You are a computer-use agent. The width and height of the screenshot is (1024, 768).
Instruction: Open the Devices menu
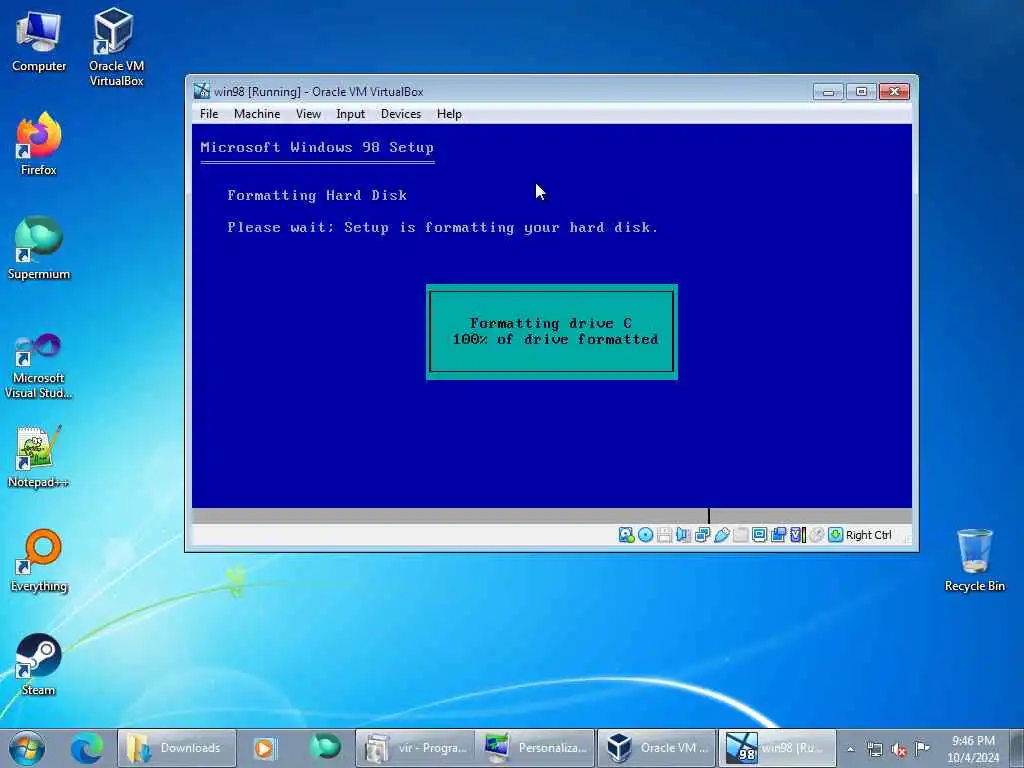[401, 114]
